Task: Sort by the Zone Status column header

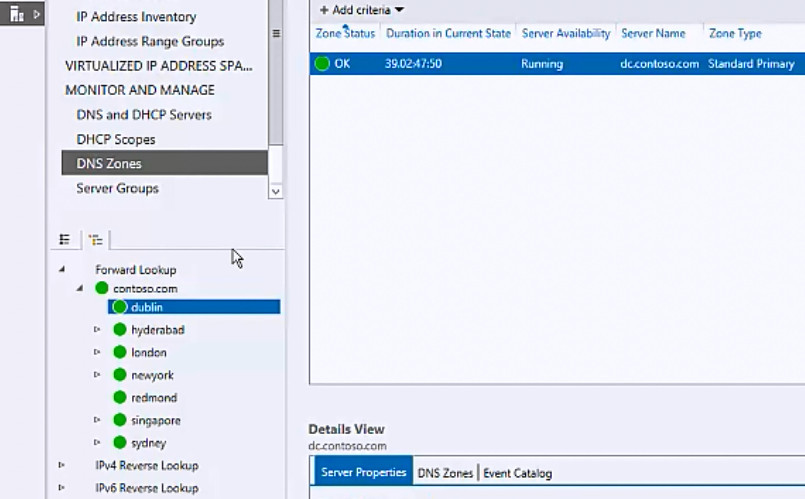Action: 345,34
